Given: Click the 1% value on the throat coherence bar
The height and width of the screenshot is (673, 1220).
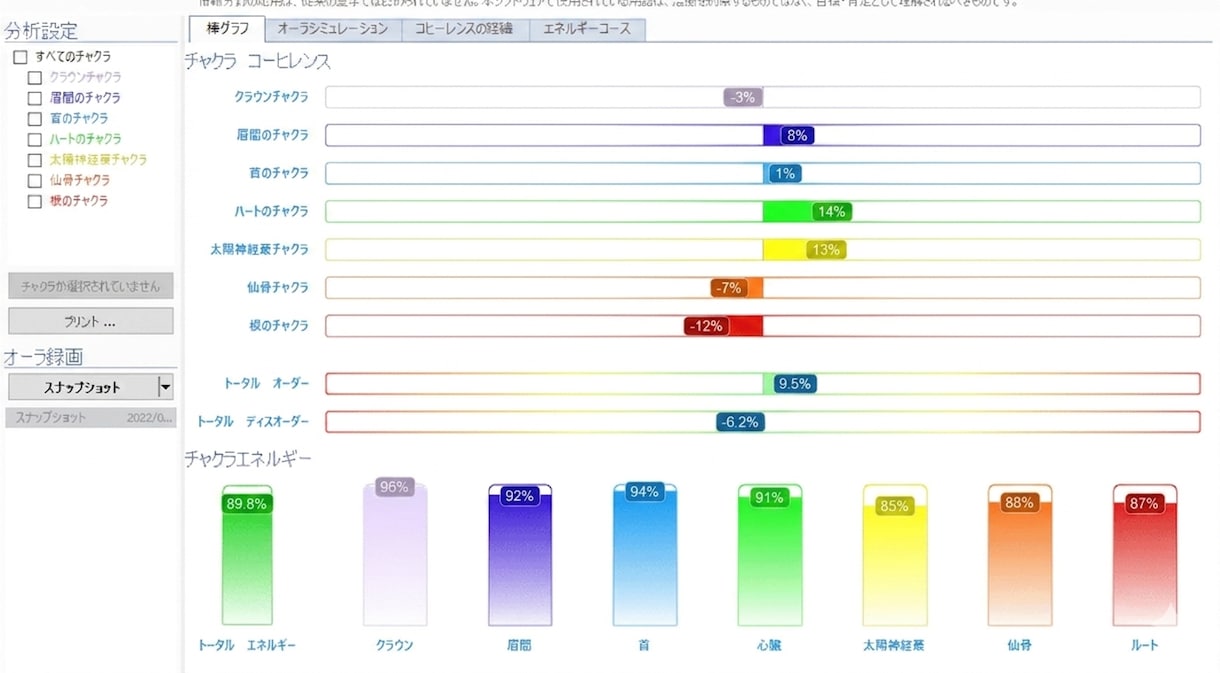Looking at the screenshot, I should pyautogui.click(x=785, y=173).
